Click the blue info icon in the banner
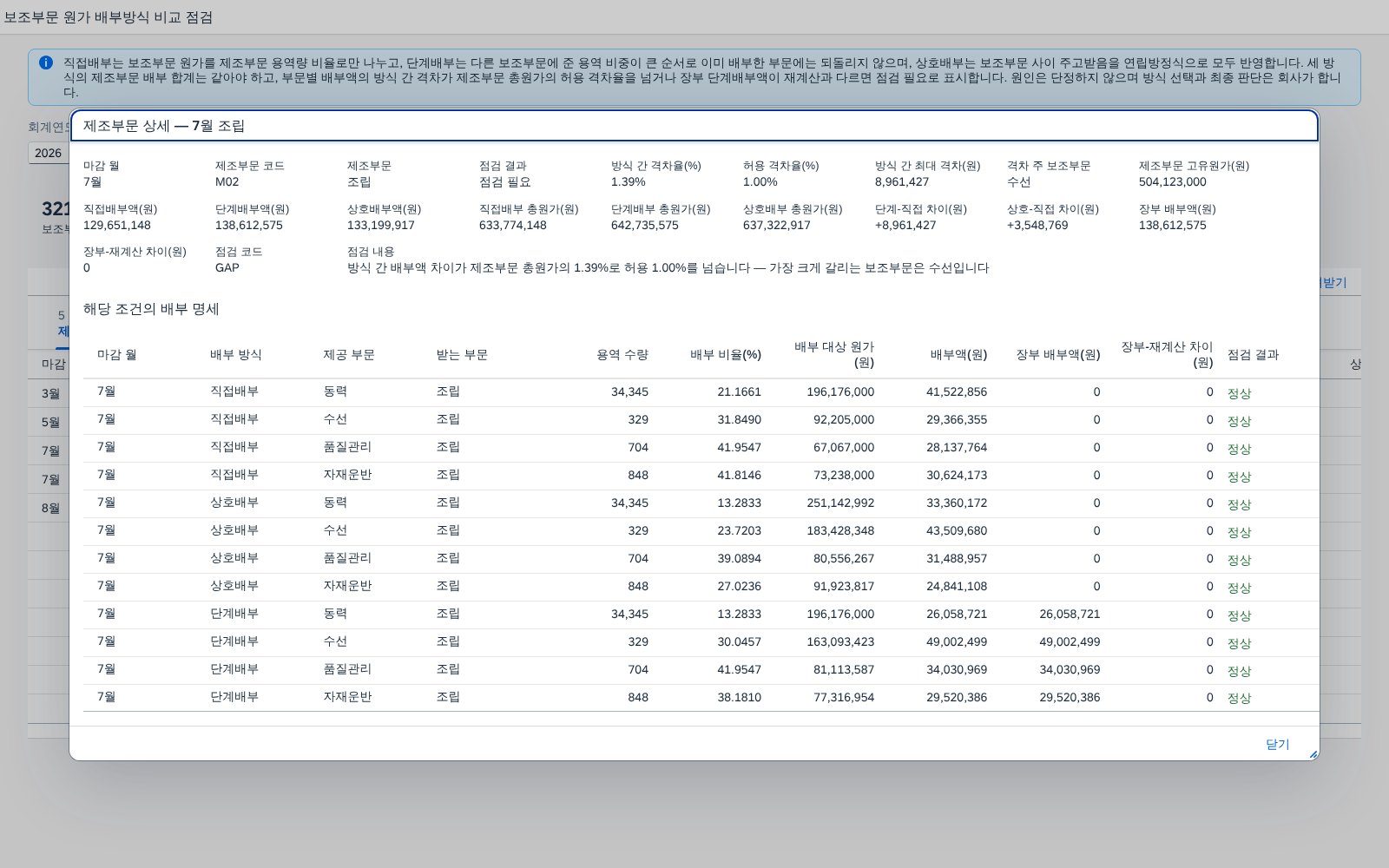The width and height of the screenshot is (1389, 868). pos(46,62)
